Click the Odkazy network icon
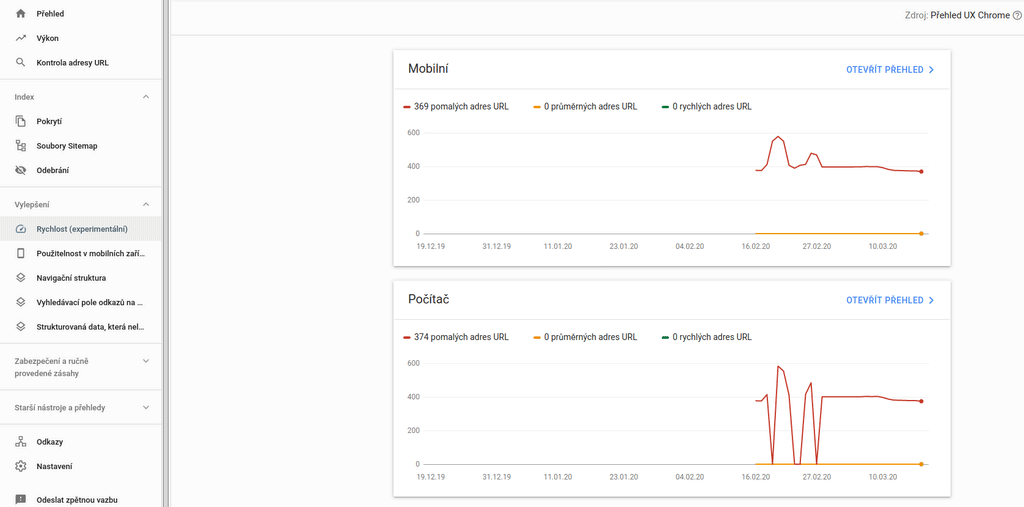The width and height of the screenshot is (1024, 507). pos(20,442)
